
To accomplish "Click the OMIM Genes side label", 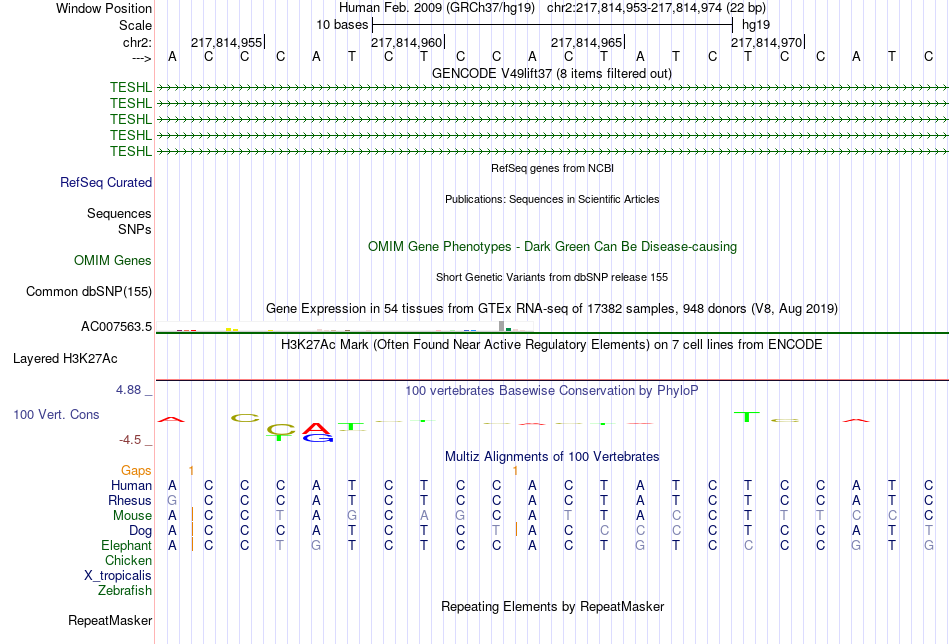I will pyautogui.click(x=113, y=261).
